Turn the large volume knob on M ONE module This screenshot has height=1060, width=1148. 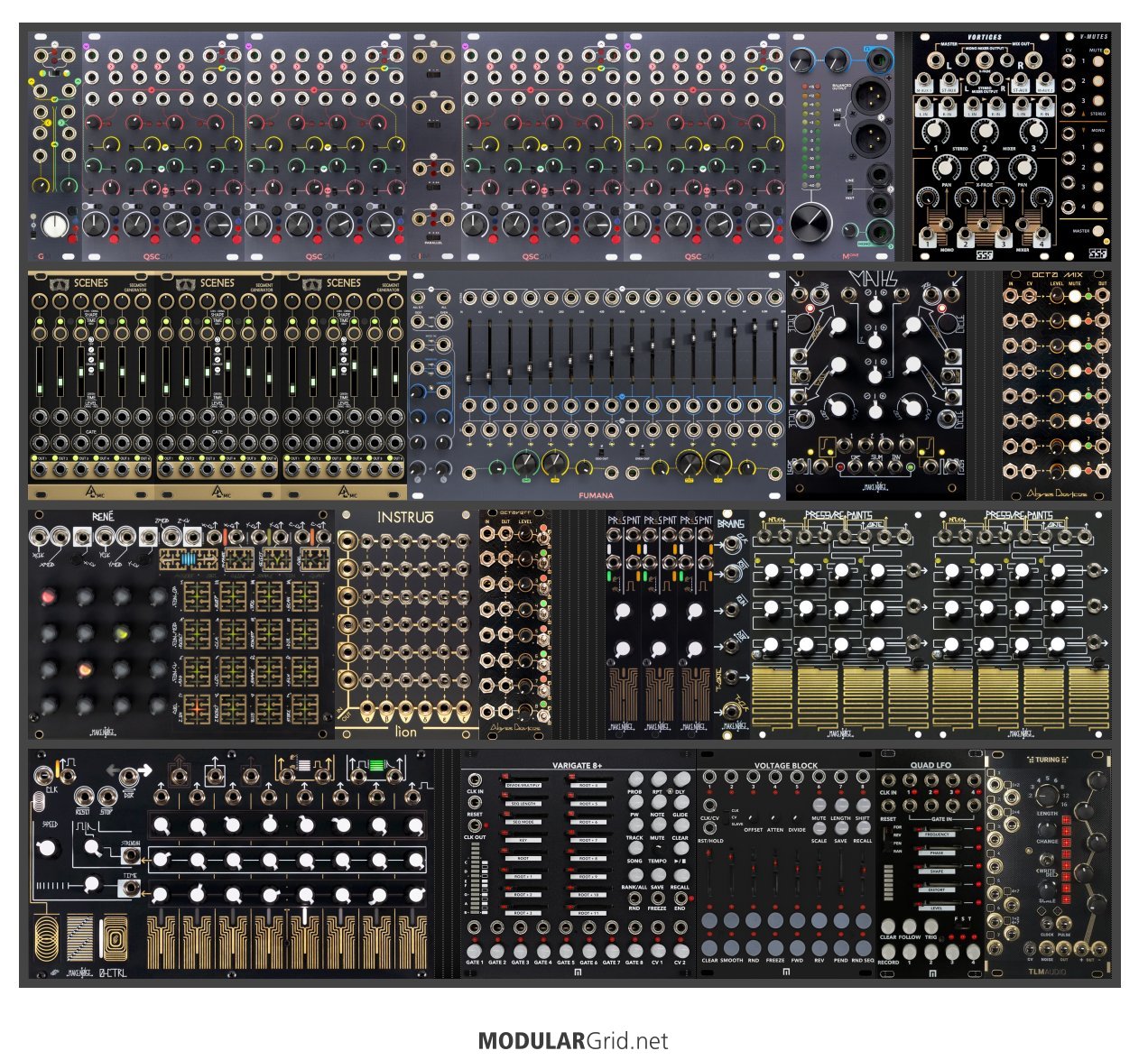tap(810, 223)
